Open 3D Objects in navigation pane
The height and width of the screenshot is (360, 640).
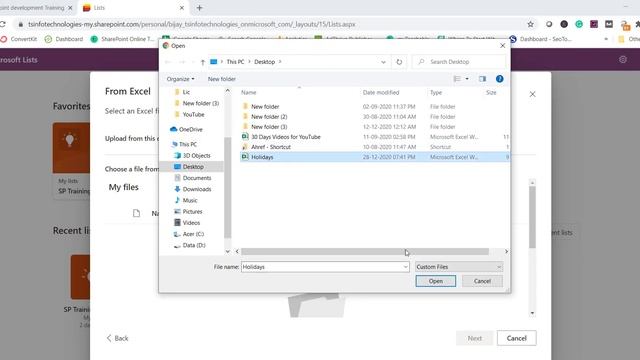tap(192, 156)
